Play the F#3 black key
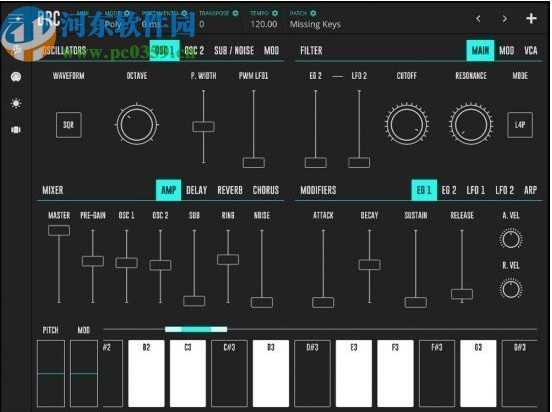 [437, 374]
